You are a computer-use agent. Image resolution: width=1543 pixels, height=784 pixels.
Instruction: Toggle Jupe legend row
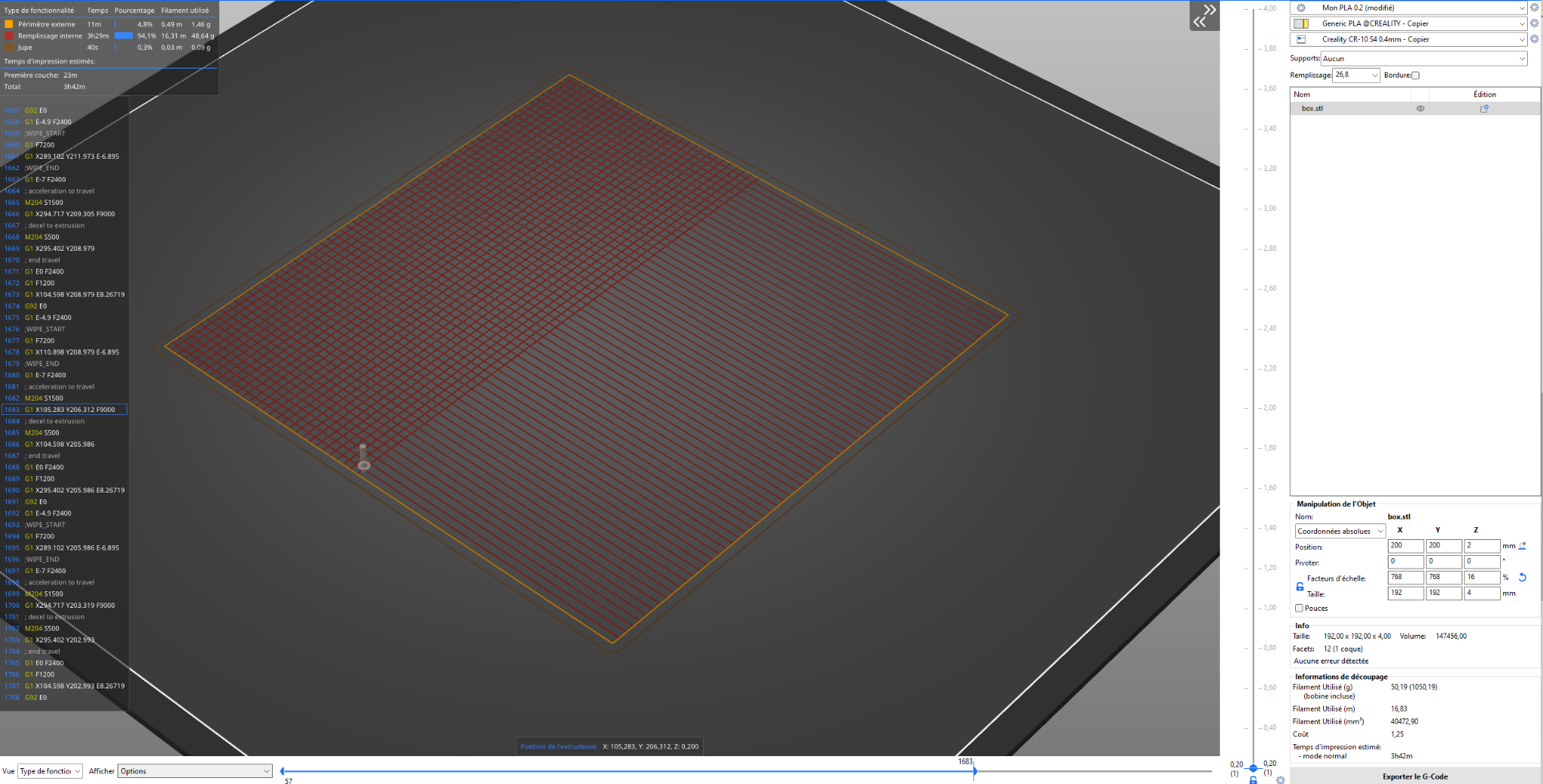(109, 47)
